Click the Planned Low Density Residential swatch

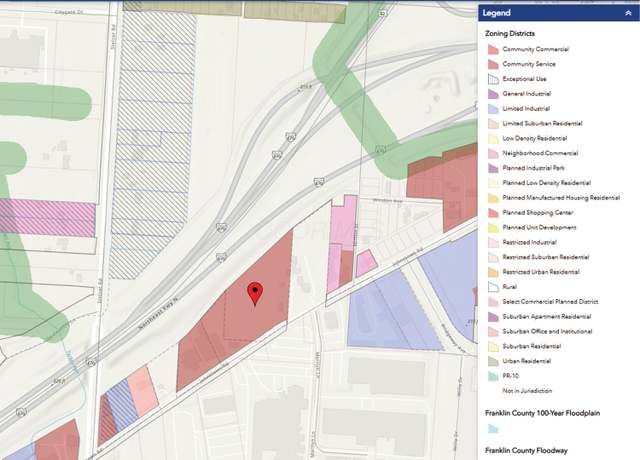pos(493,183)
